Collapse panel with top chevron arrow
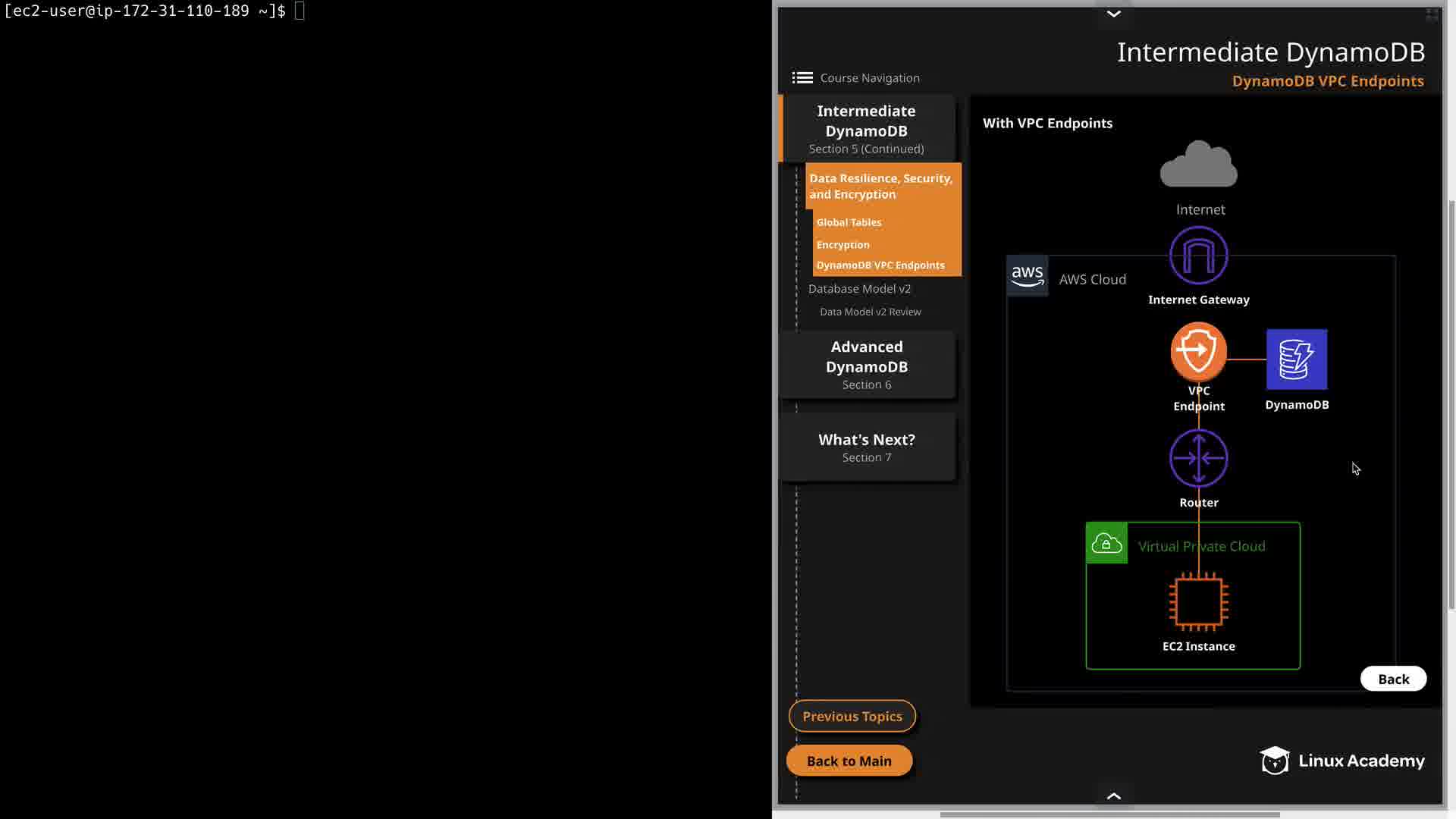Screen dimensions: 1456x819 tap(1113, 14)
